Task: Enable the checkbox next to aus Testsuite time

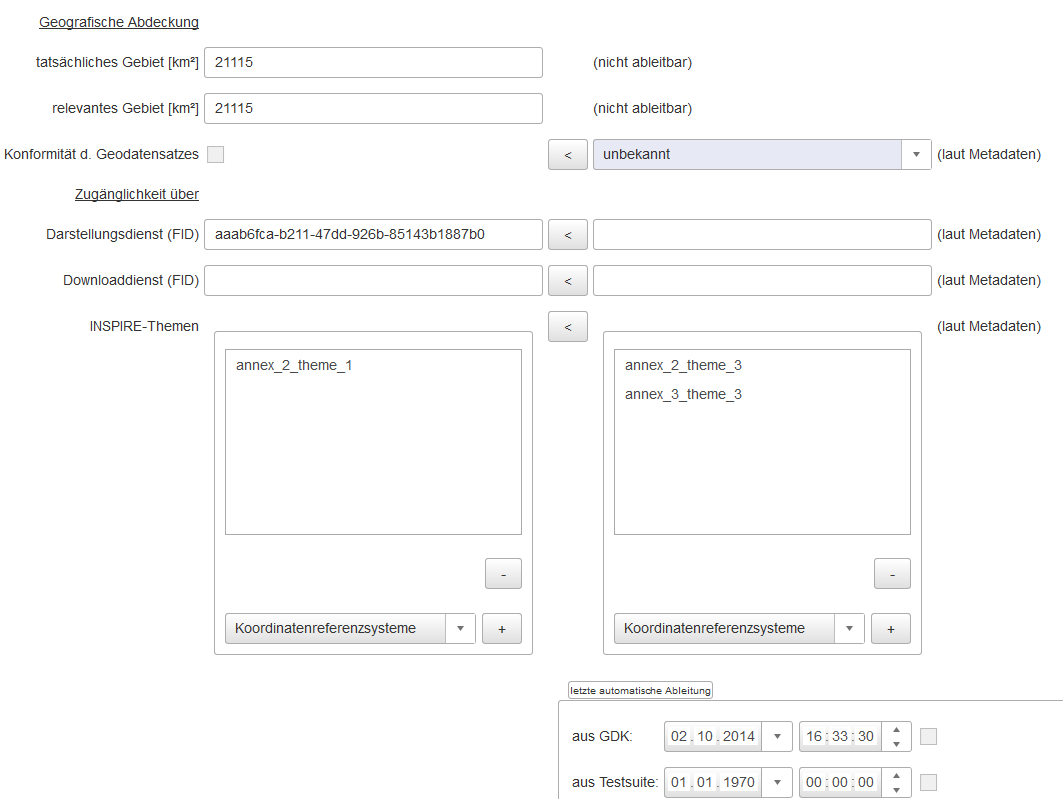Action: pyautogui.click(x=928, y=782)
